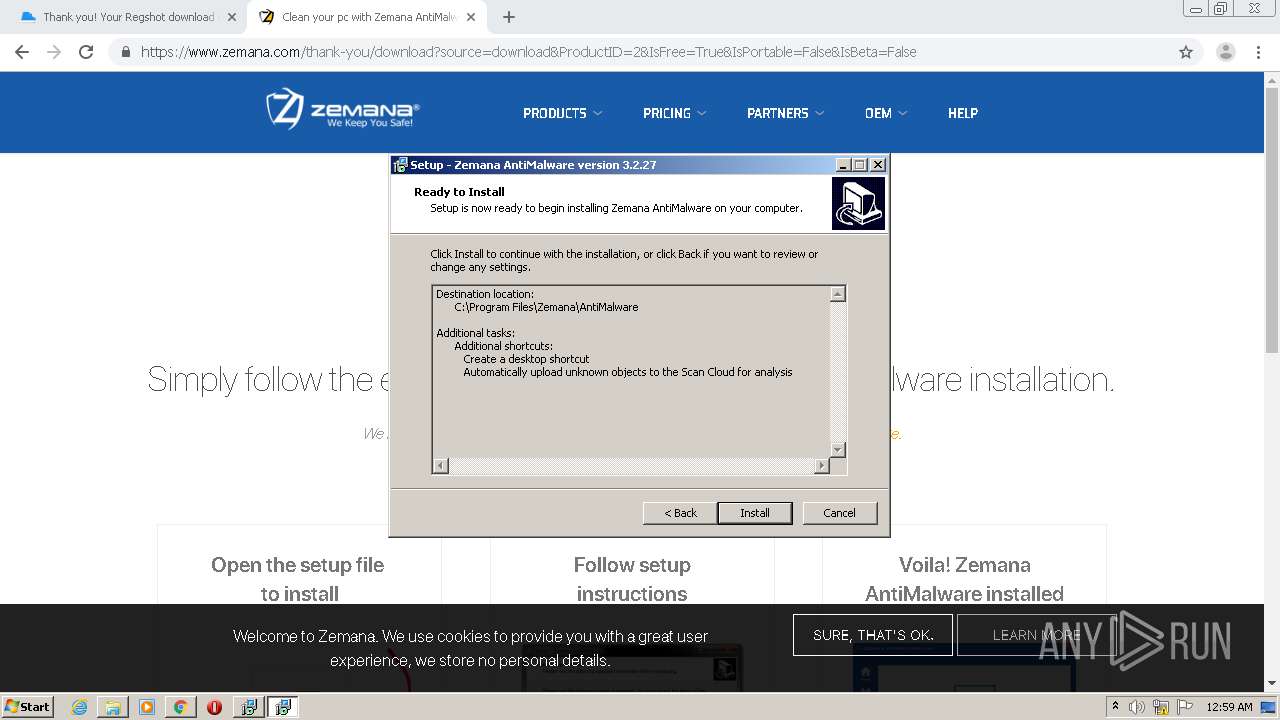The width and height of the screenshot is (1280, 720).
Task: Click the site security padlock icon
Action: [x=126, y=52]
